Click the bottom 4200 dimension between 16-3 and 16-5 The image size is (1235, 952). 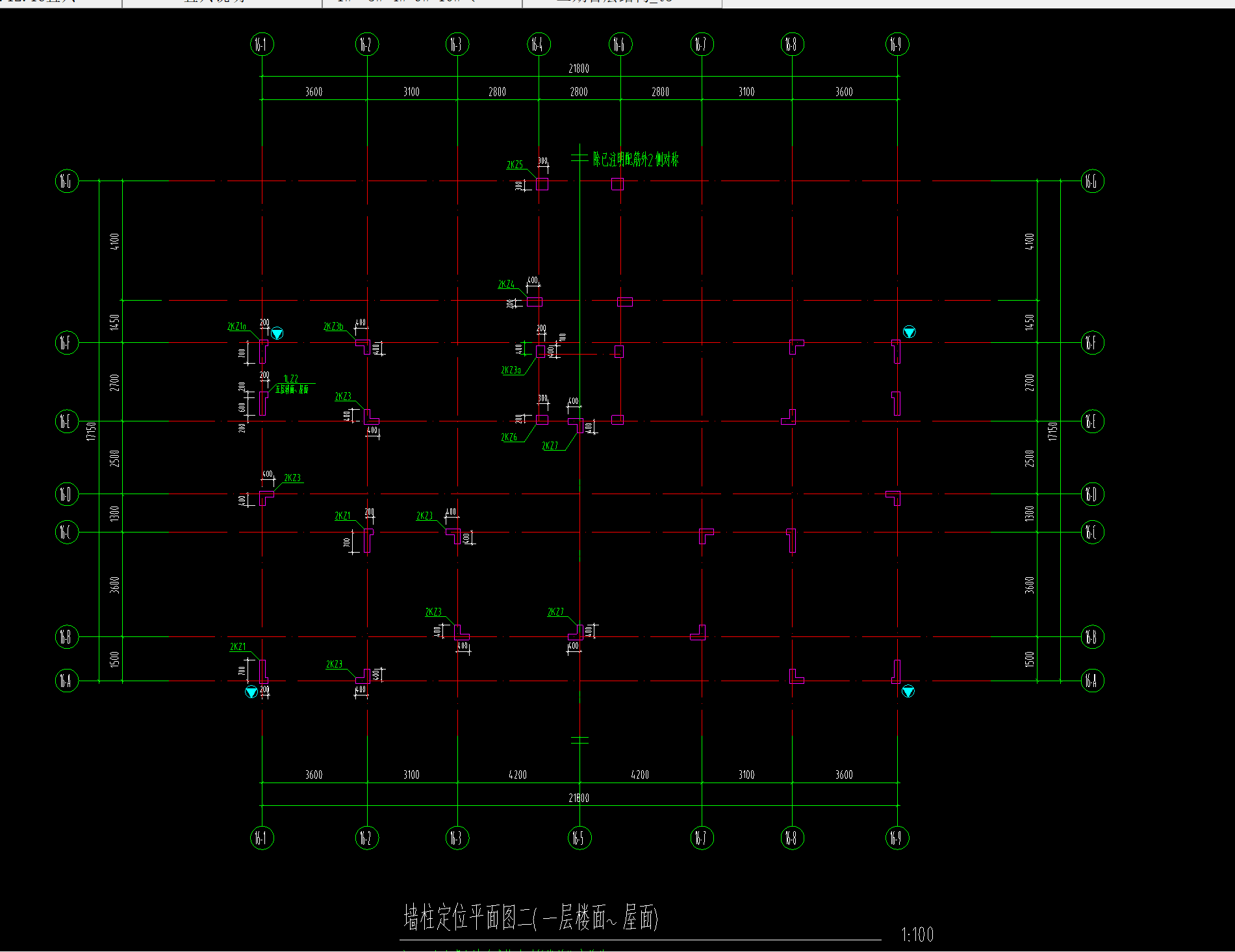[x=518, y=775]
